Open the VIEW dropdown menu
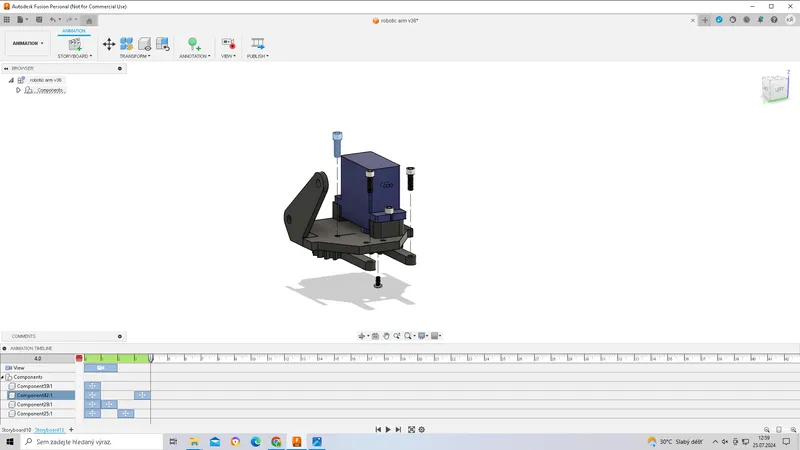 coord(229,56)
